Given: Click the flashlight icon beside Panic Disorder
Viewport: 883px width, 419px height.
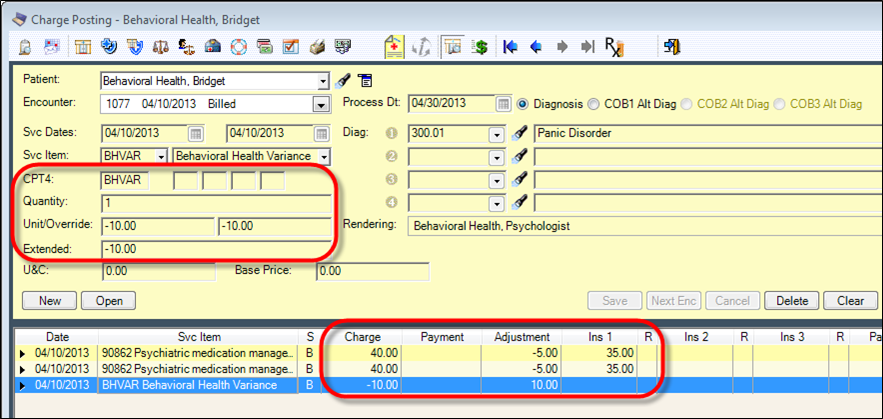Looking at the screenshot, I should (521, 134).
